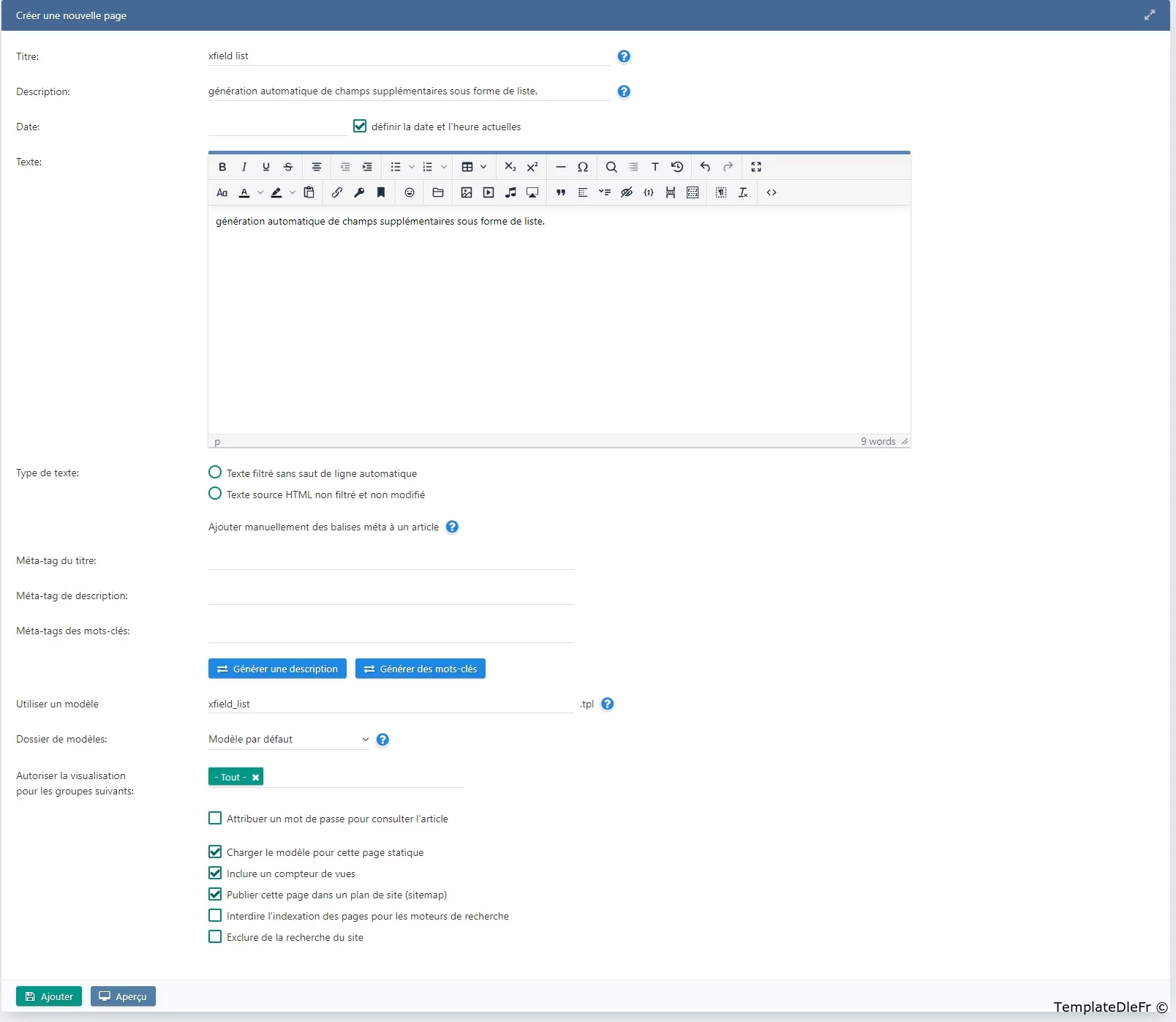Open the text color picker arrow
The width and height of the screenshot is (1176, 1022).
pyautogui.click(x=260, y=192)
